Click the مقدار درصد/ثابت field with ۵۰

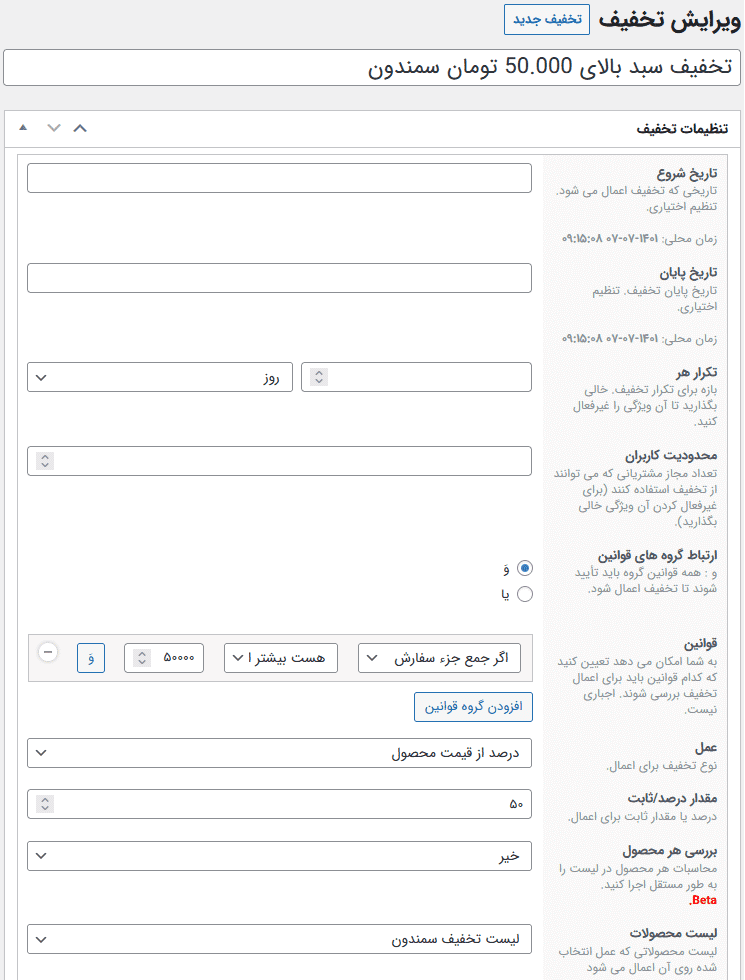pyautogui.click(x=279, y=804)
